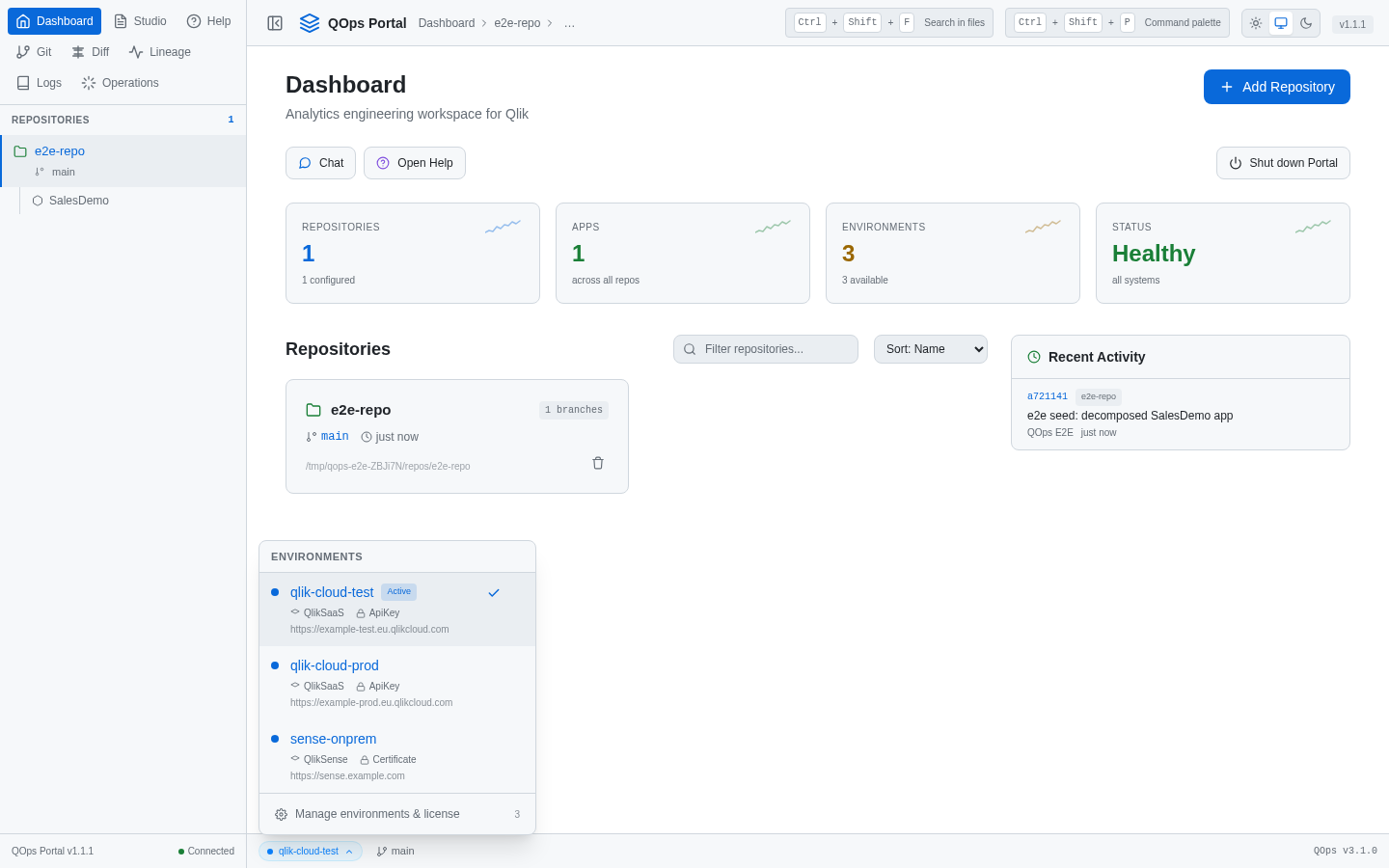Screen dimensions: 1389x868
Task: Click the Repositories sparkline chart icon
Action: pyautogui.click(x=503, y=227)
